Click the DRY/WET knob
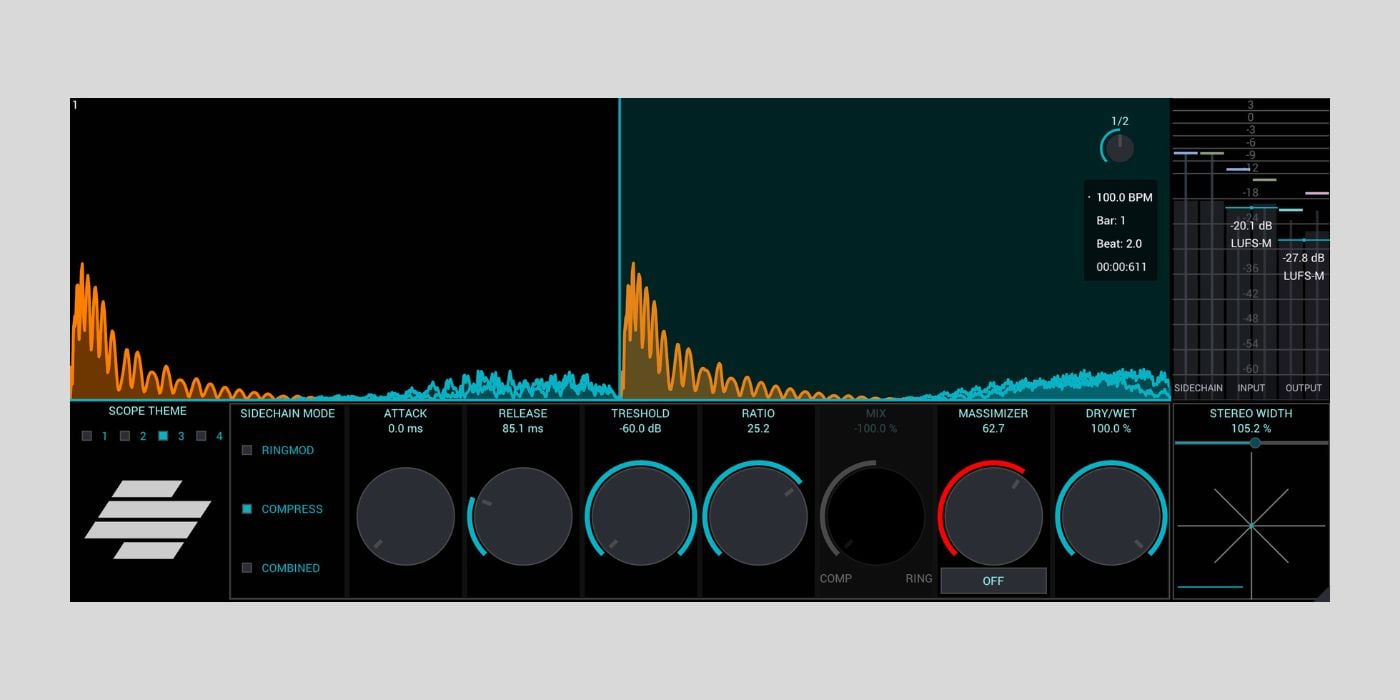 point(1111,517)
